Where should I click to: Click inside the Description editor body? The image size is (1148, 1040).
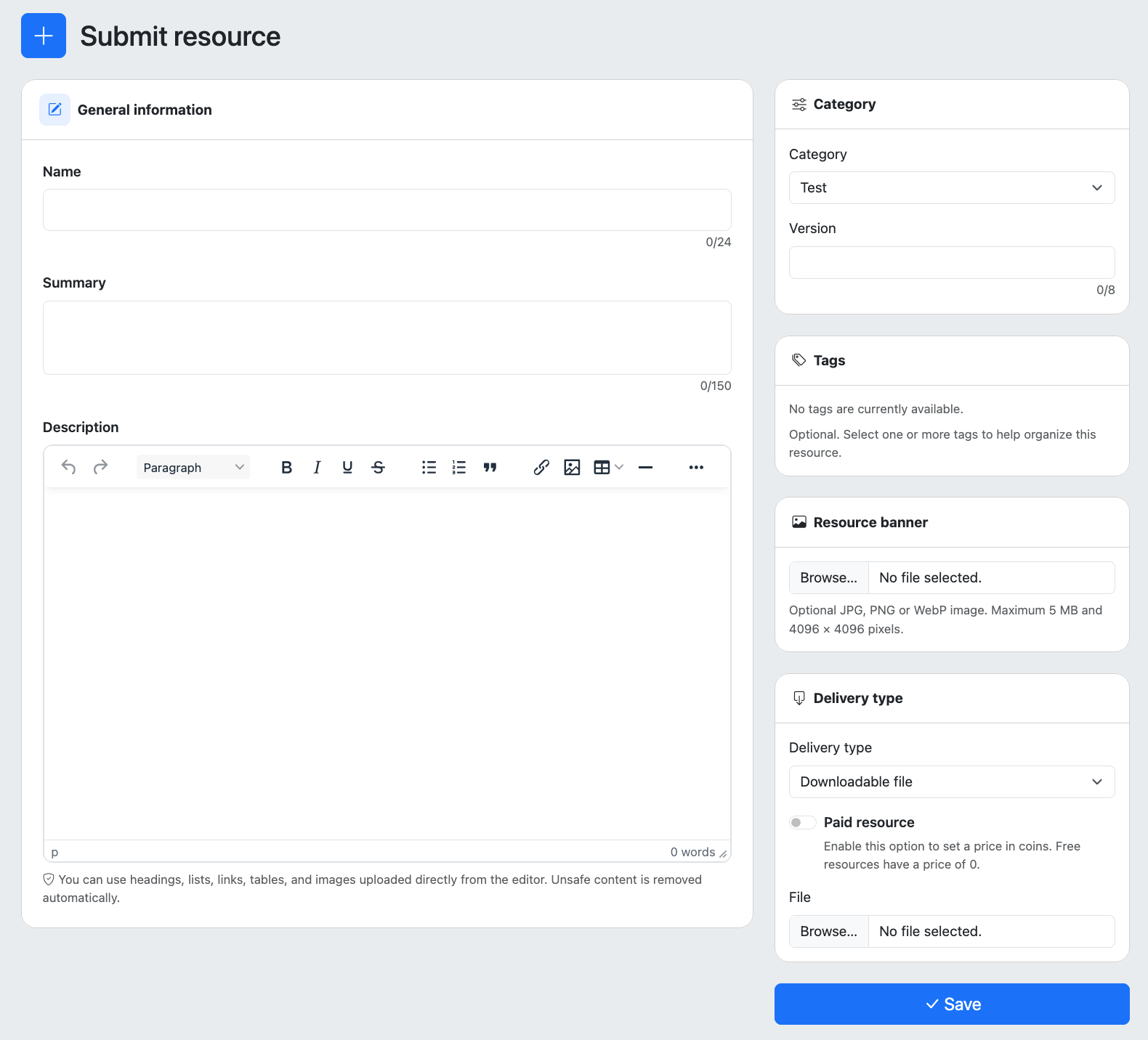[387, 664]
